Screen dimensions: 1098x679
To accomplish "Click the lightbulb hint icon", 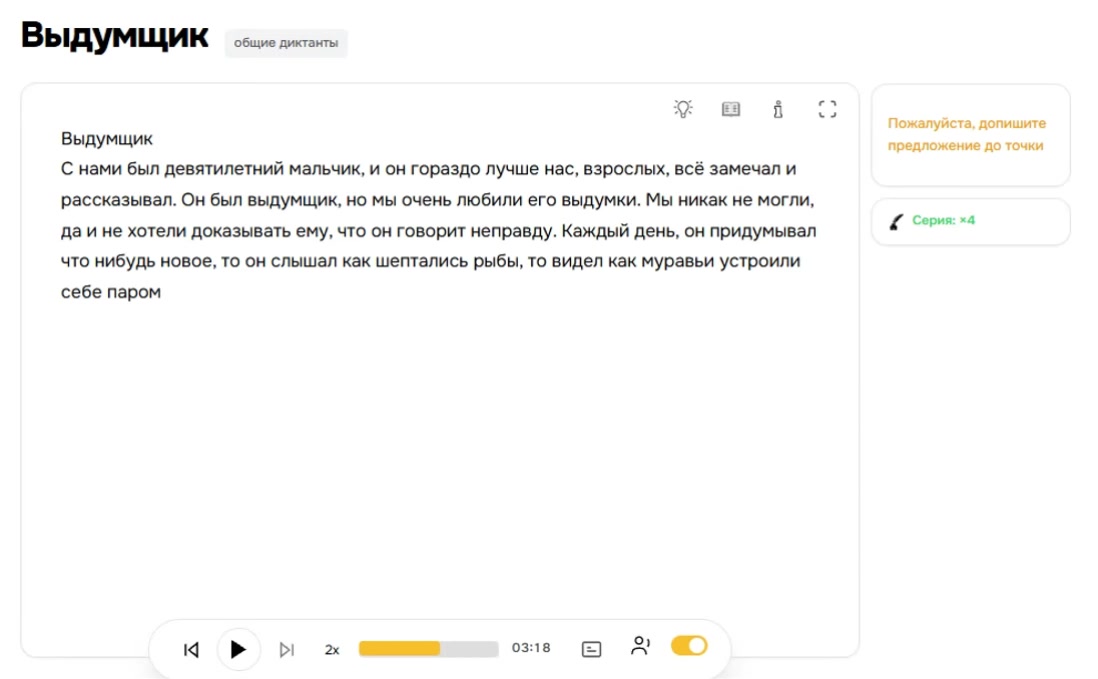I will [683, 109].
